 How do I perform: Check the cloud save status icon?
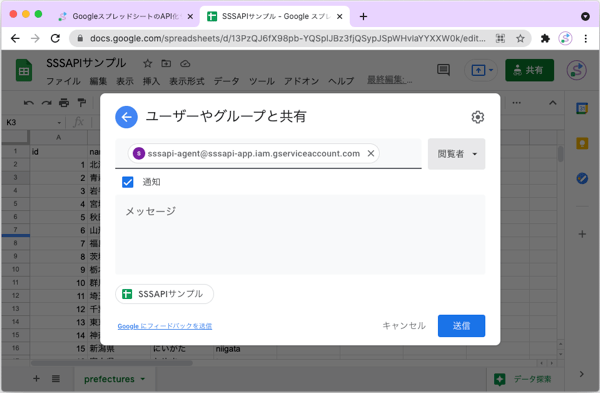click(x=185, y=64)
